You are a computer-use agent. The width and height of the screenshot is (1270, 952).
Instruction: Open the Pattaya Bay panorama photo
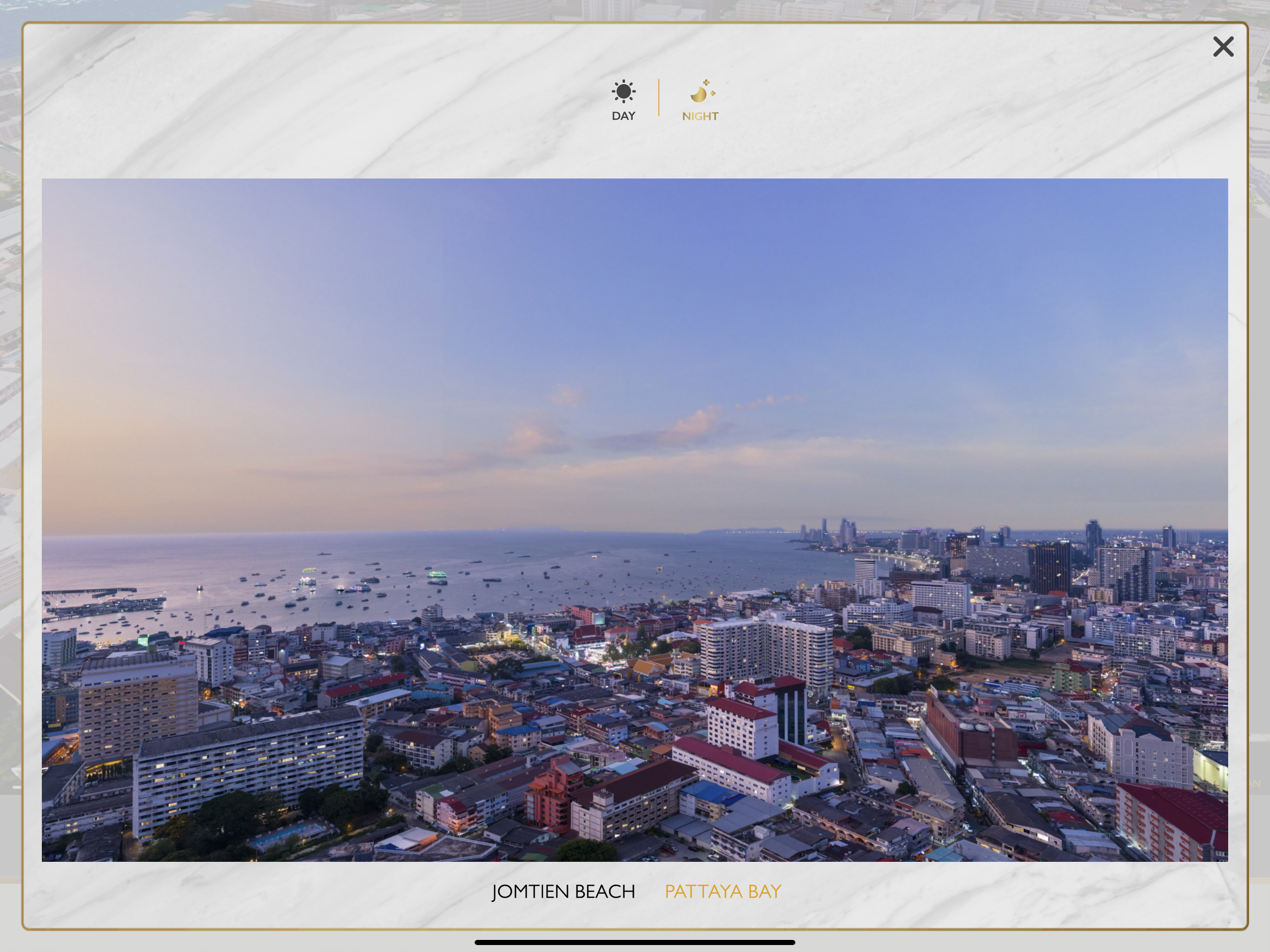point(635,520)
